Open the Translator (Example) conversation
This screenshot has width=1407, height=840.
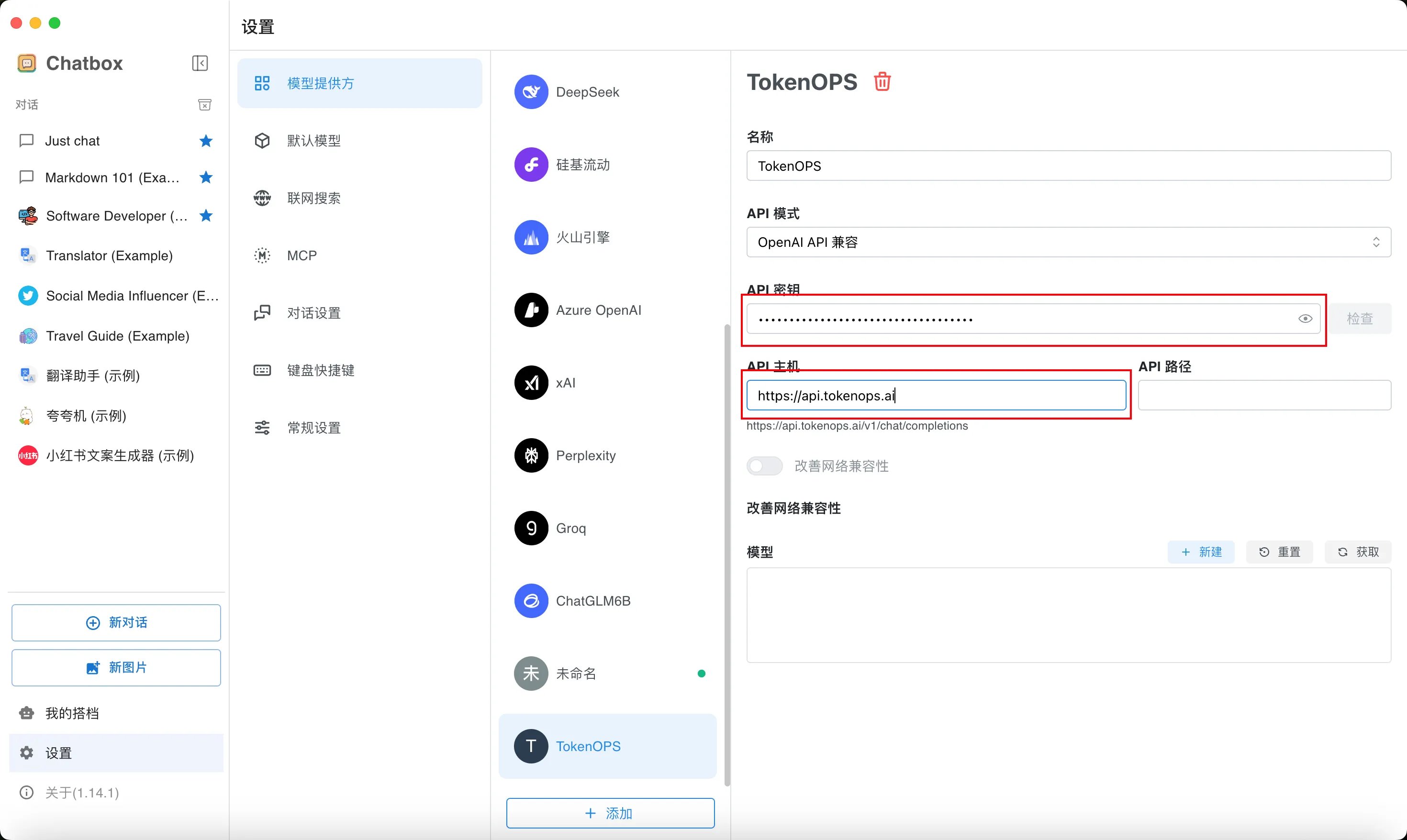pos(116,255)
